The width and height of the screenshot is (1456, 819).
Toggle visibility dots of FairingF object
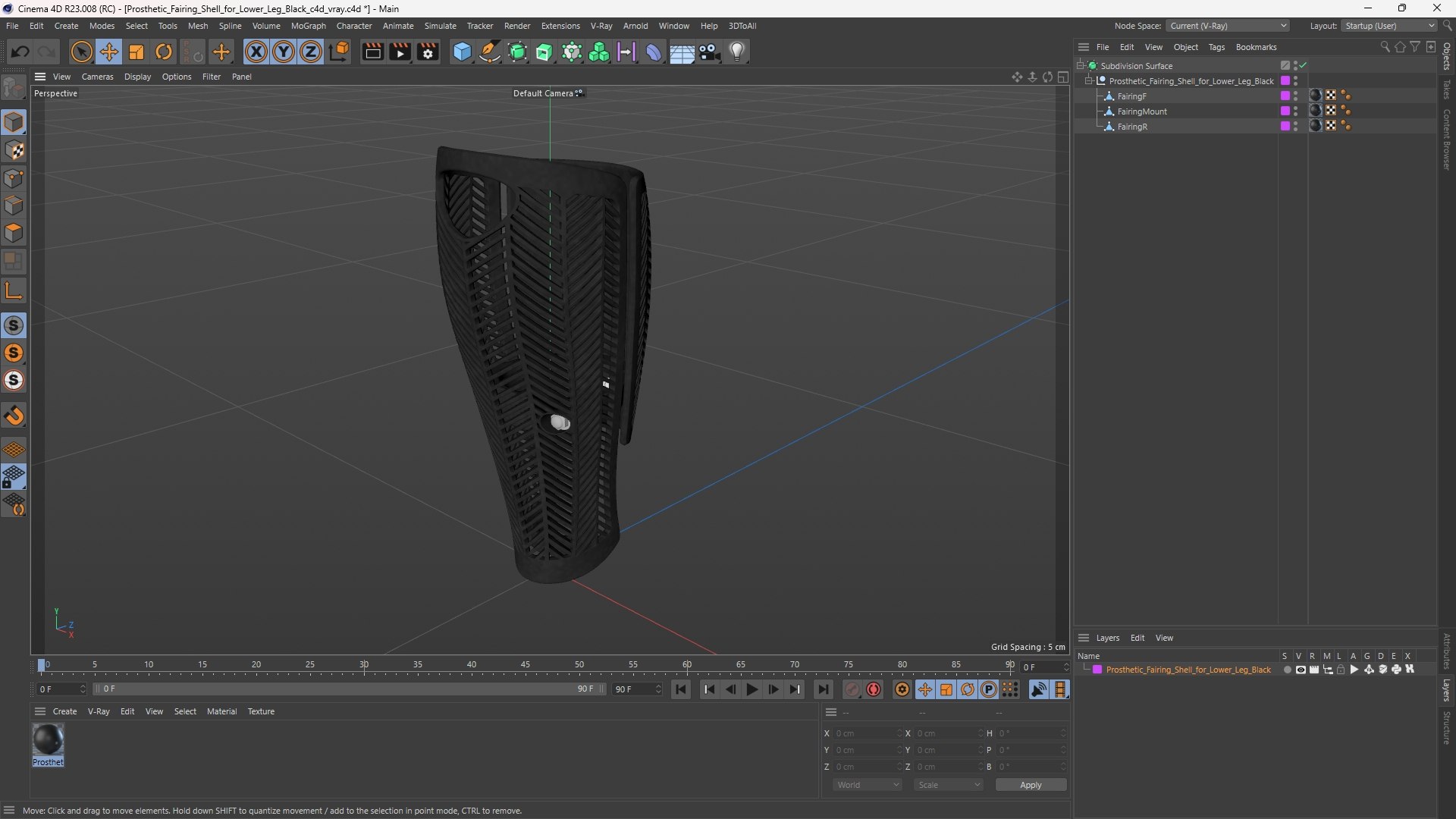point(1295,96)
